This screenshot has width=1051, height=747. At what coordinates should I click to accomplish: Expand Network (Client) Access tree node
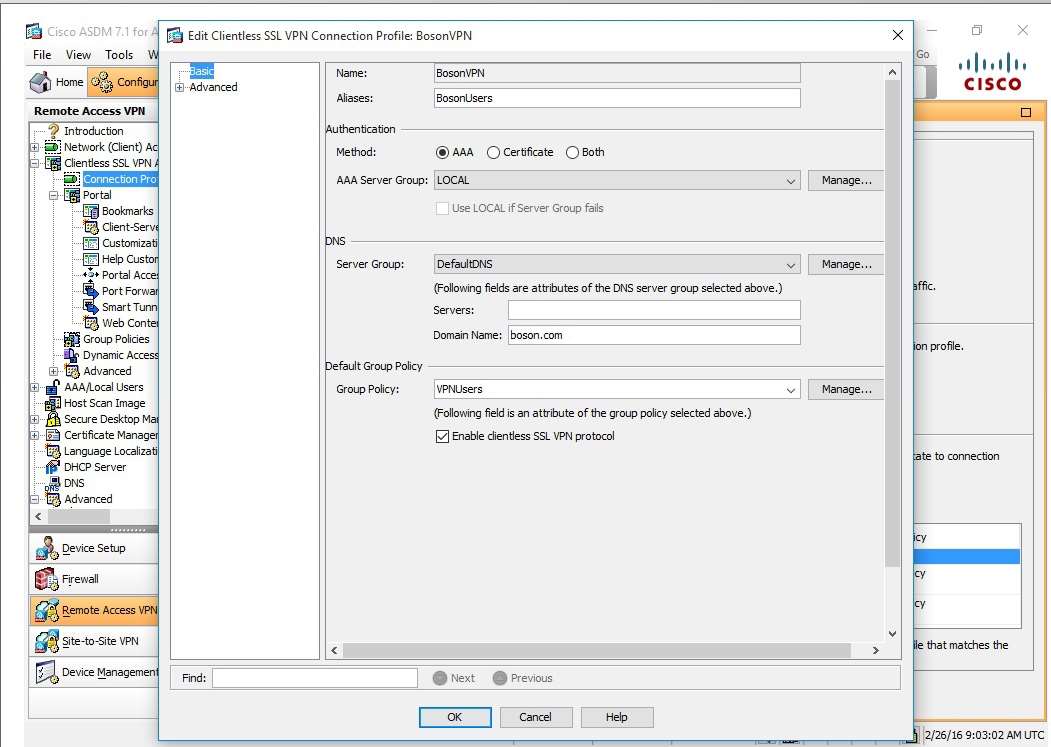point(35,147)
